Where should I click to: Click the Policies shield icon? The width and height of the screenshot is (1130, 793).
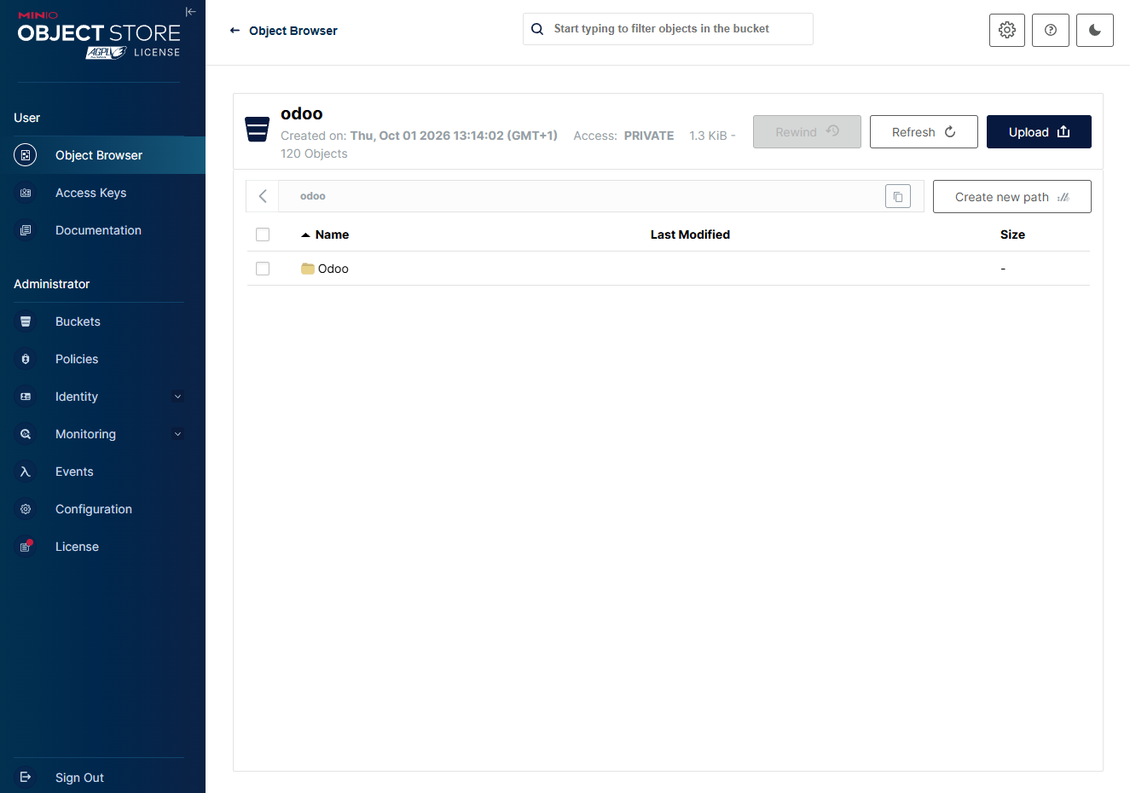25,359
